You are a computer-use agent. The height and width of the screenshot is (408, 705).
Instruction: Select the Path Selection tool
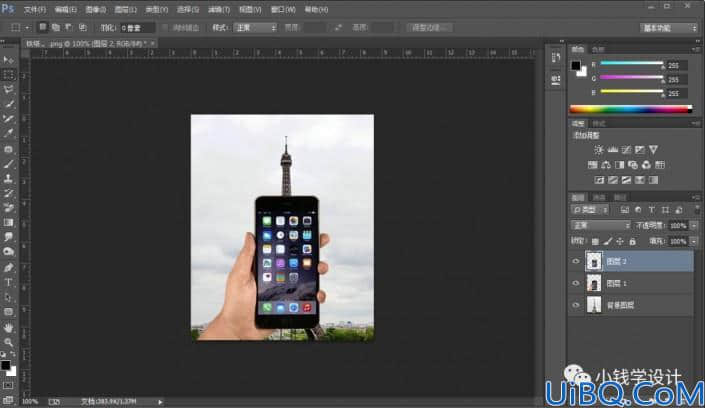(8, 297)
